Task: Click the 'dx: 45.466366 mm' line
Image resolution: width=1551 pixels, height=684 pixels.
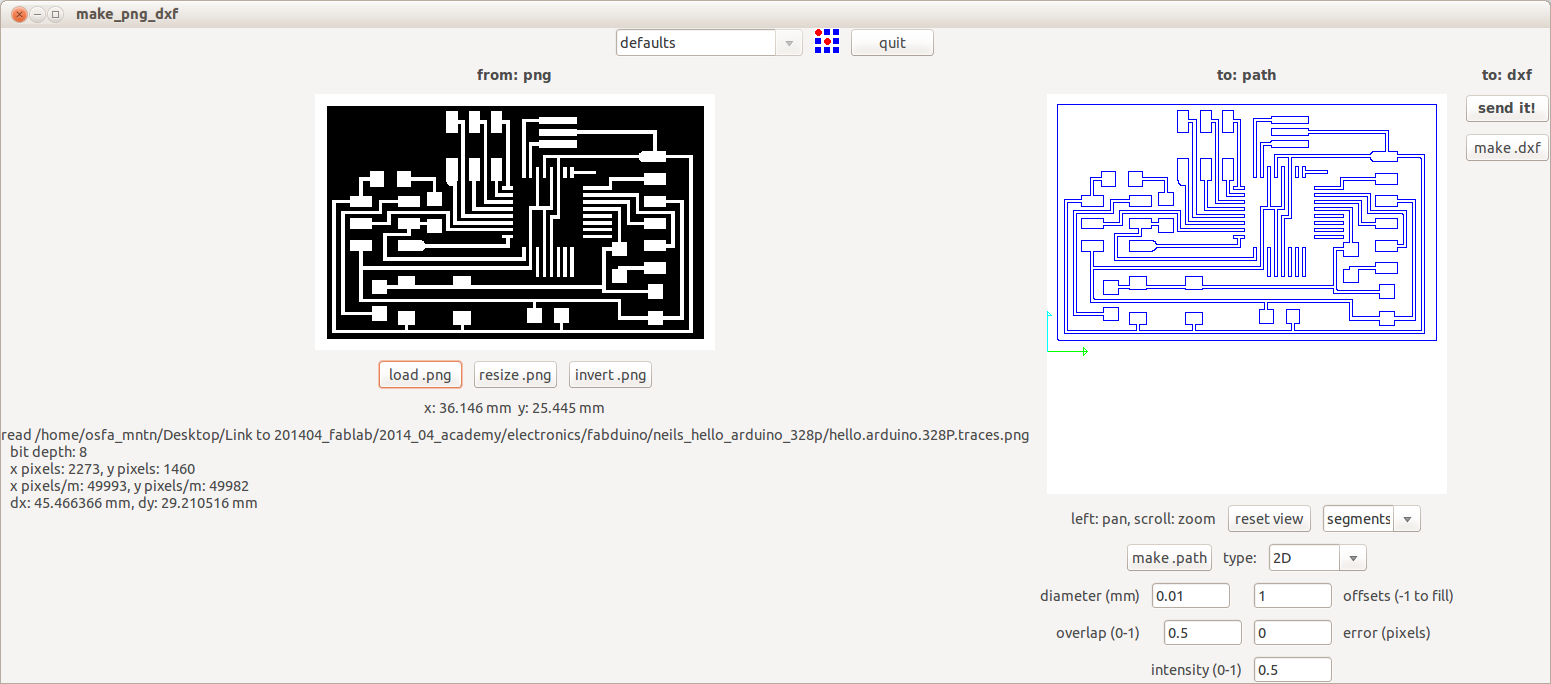Action: [x=133, y=503]
